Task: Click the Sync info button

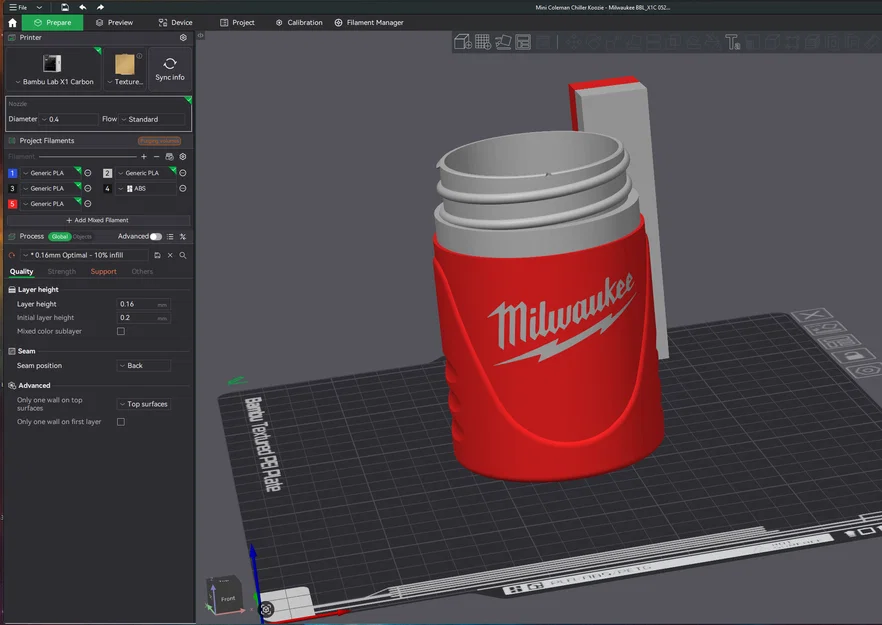Action: [x=170, y=69]
